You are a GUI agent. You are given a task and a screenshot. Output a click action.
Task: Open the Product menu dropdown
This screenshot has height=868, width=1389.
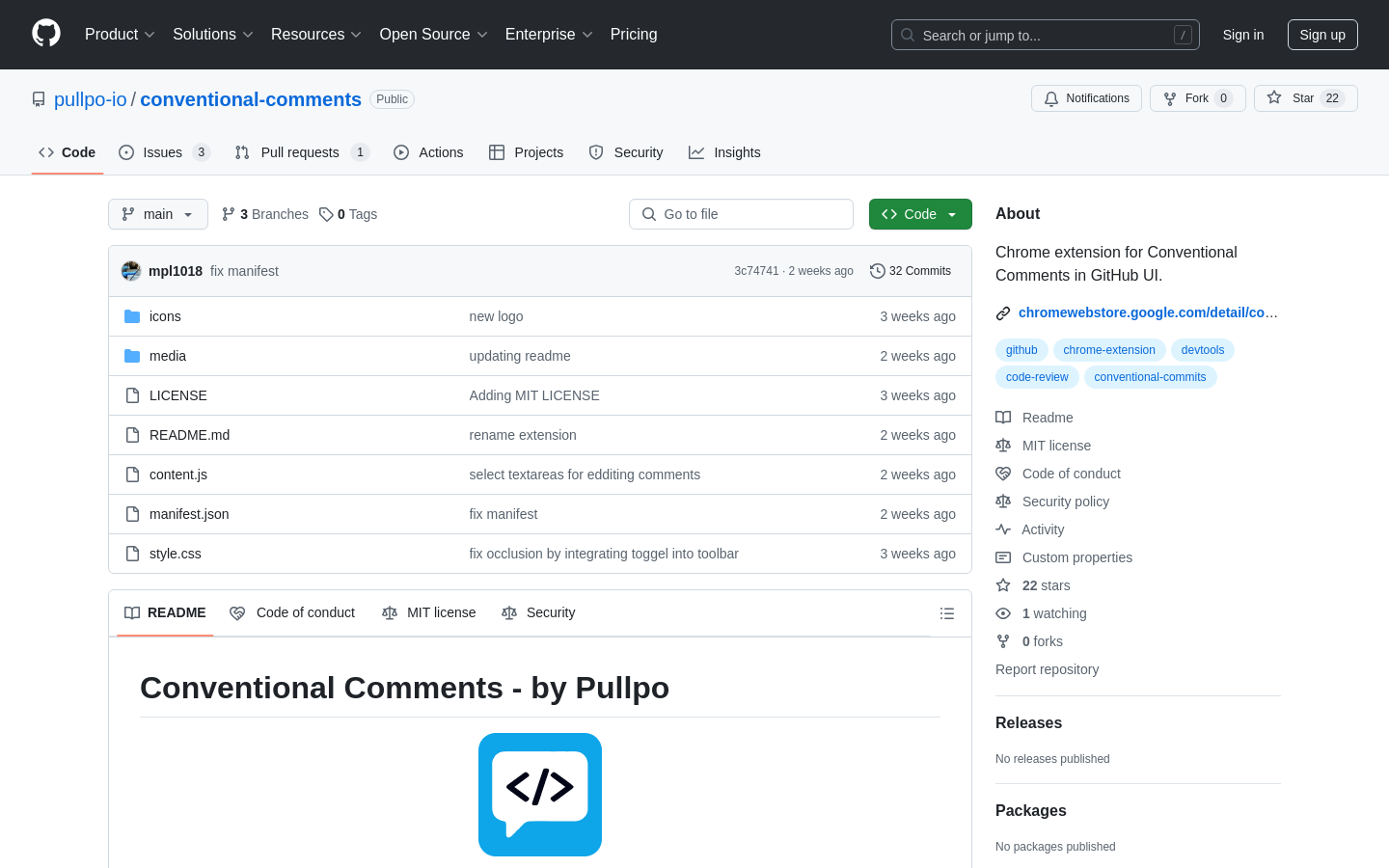click(x=120, y=35)
